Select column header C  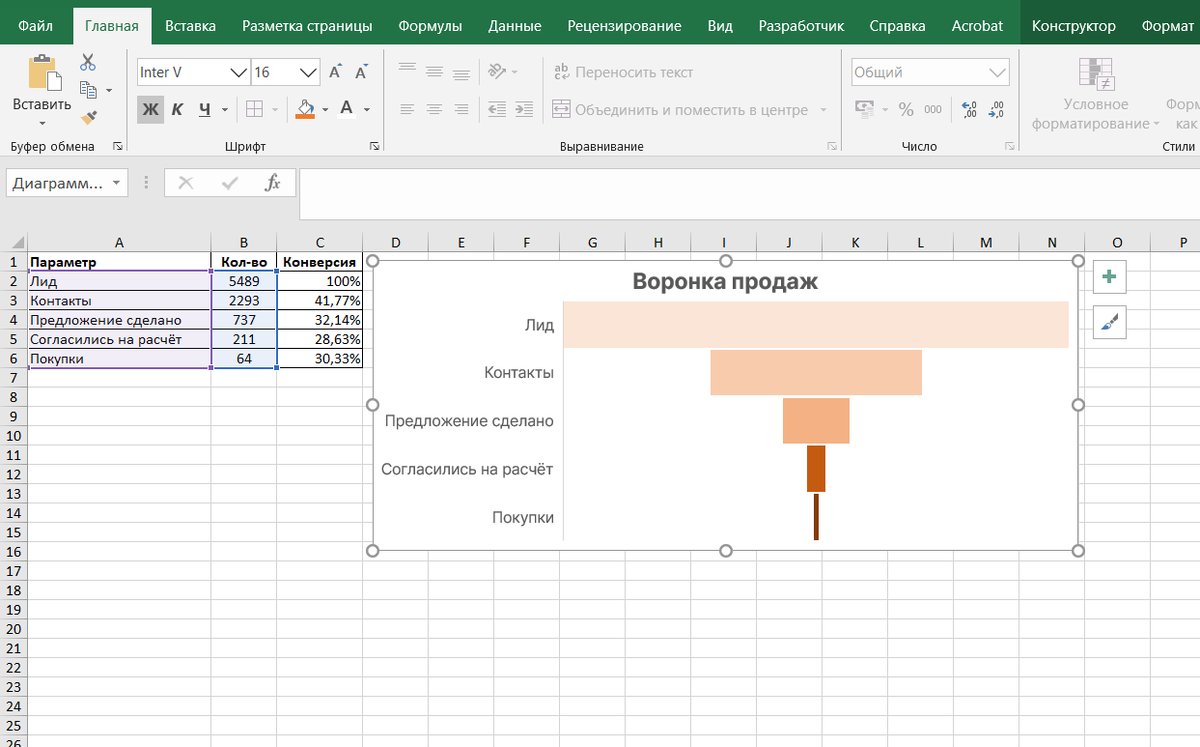tap(319, 243)
